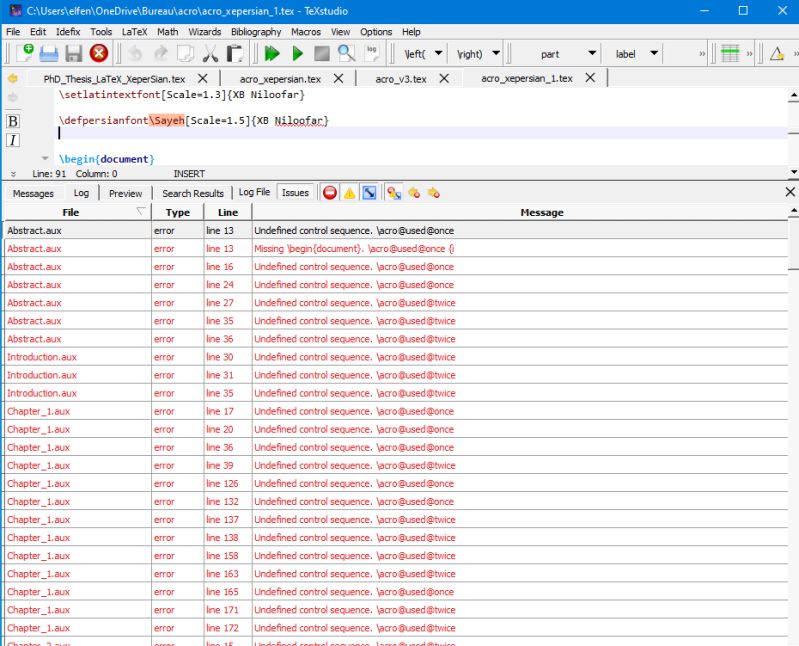799x646 pixels.
Task: Switch to the Issues view
Action: pyautogui.click(x=296, y=193)
